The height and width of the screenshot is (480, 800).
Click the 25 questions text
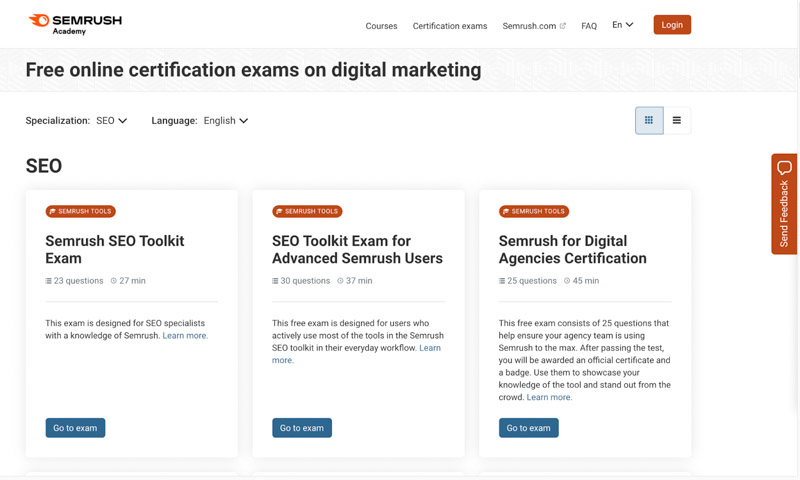click(532, 281)
